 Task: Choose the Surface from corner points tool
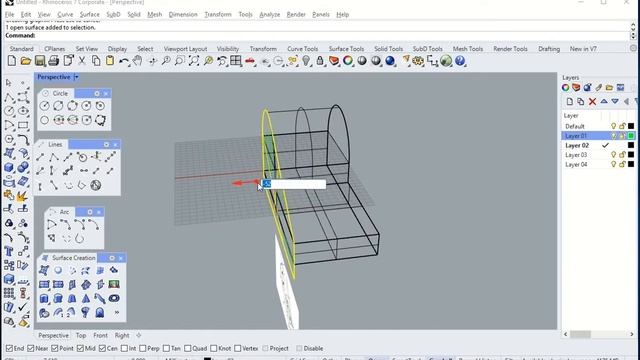(x=44, y=270)
